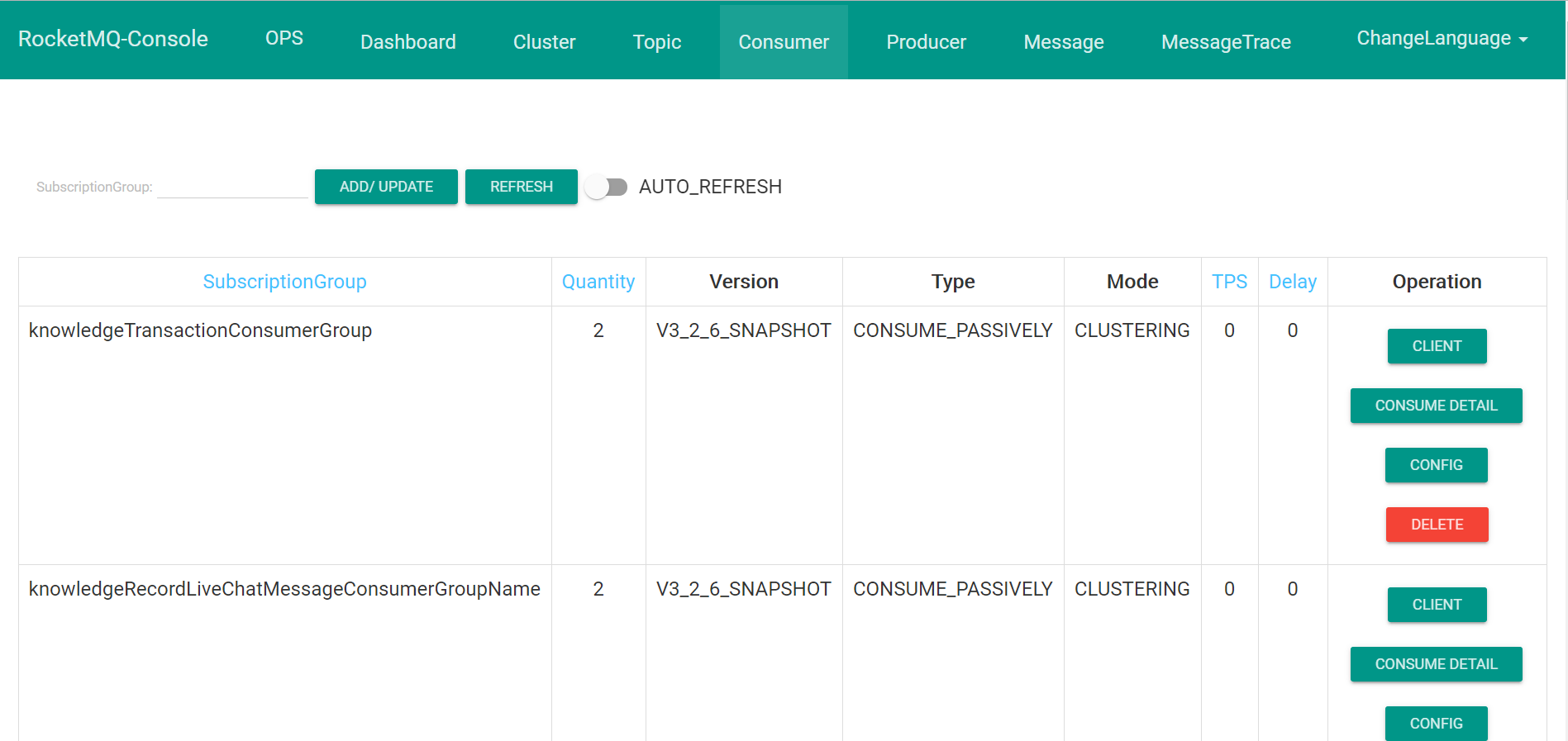Open the RocketMQ-Console home link
This screenshot has width=1568, height=741.
(x=113, y=39)
